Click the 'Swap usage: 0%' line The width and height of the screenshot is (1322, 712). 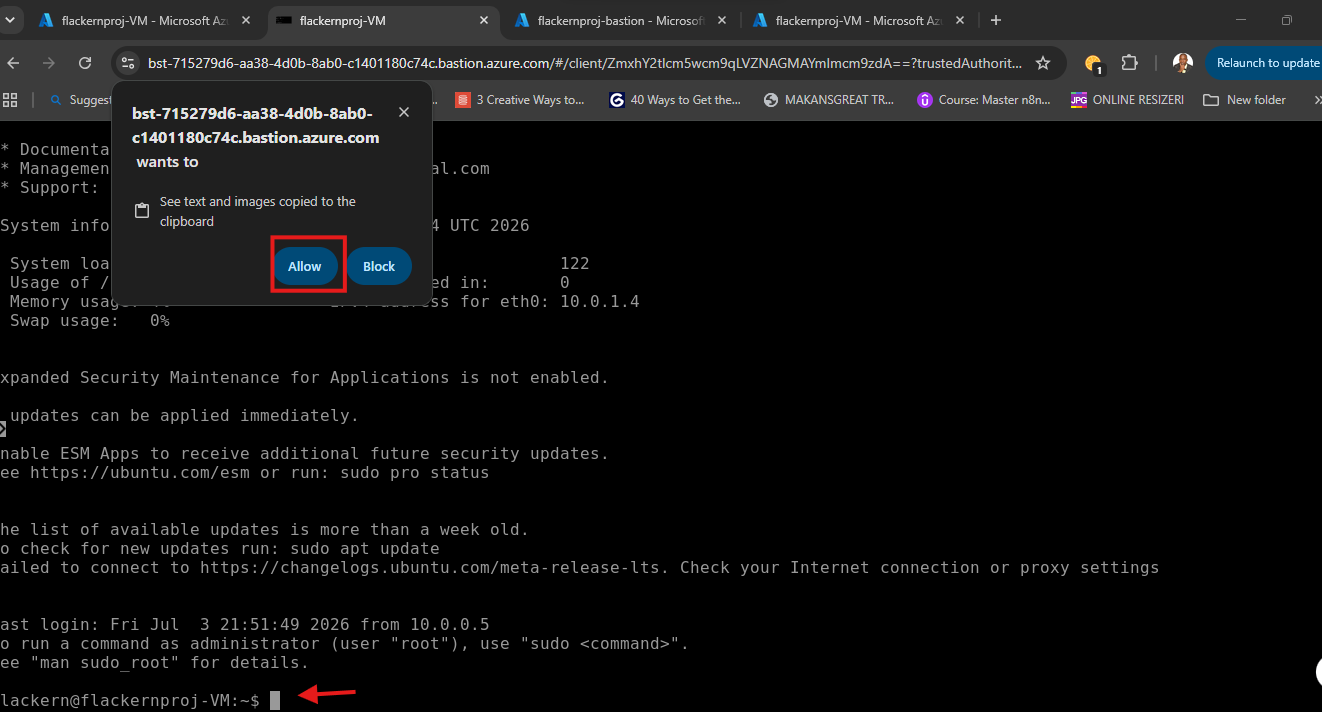tap(90, 320)
